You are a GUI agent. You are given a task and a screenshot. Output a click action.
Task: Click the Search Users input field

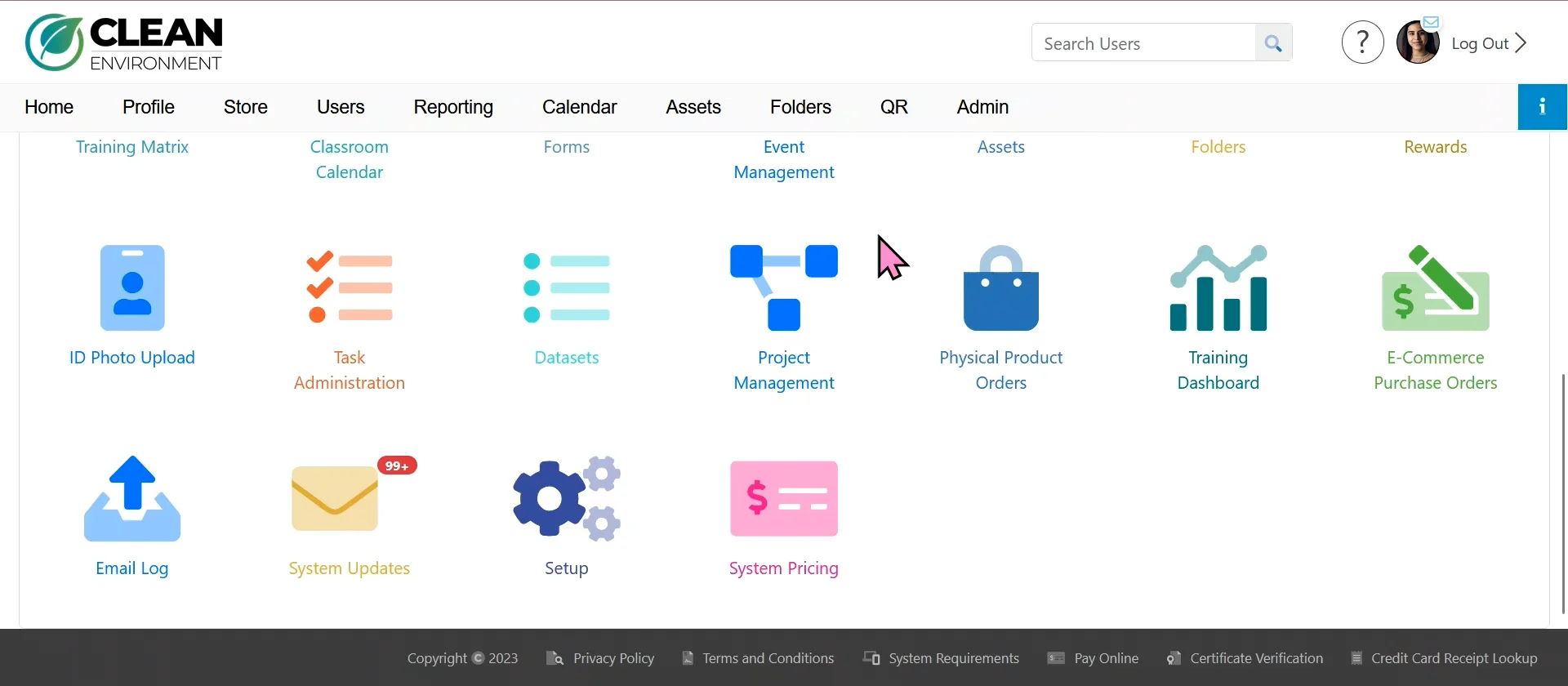click(1143, 42)
